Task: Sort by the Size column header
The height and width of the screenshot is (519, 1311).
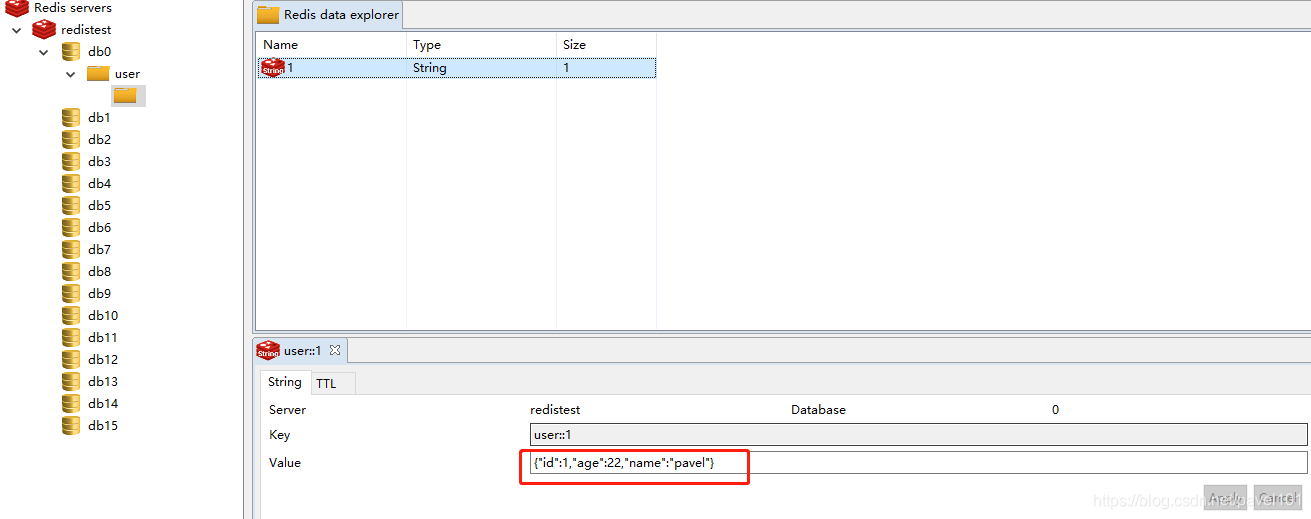Action: [606, 45]
